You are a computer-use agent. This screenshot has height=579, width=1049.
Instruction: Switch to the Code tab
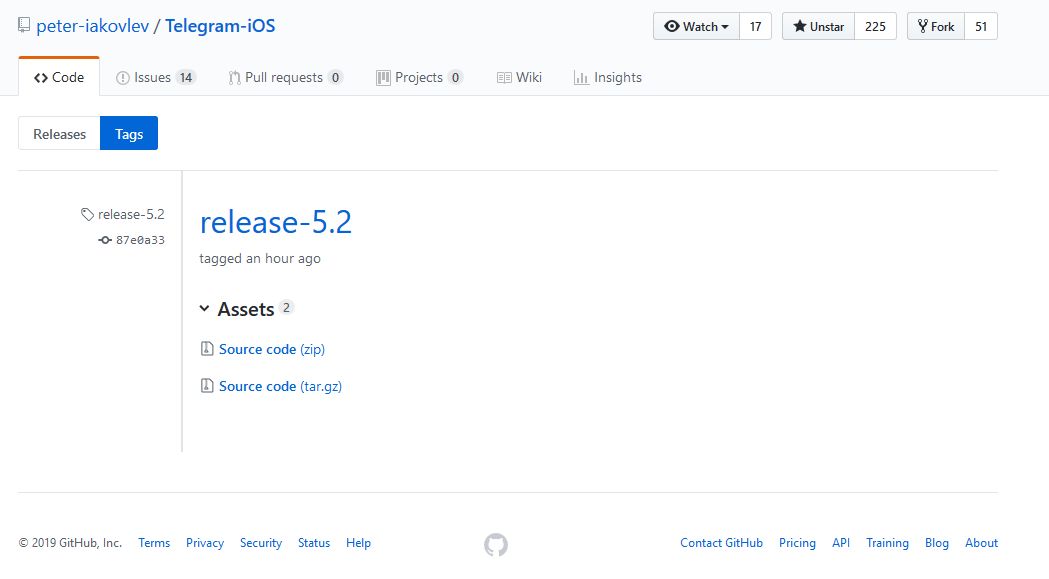click(x=59, y=77)
